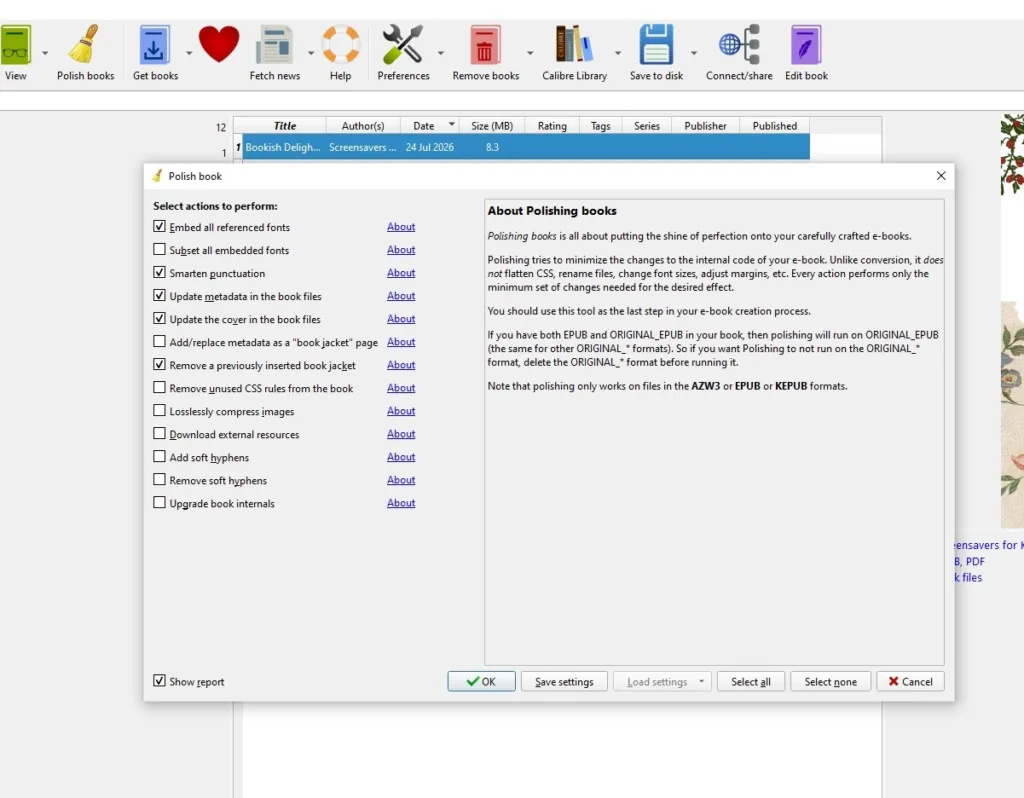
Task: Open About link for Add soft hyphens
Action: pos(401,456)
